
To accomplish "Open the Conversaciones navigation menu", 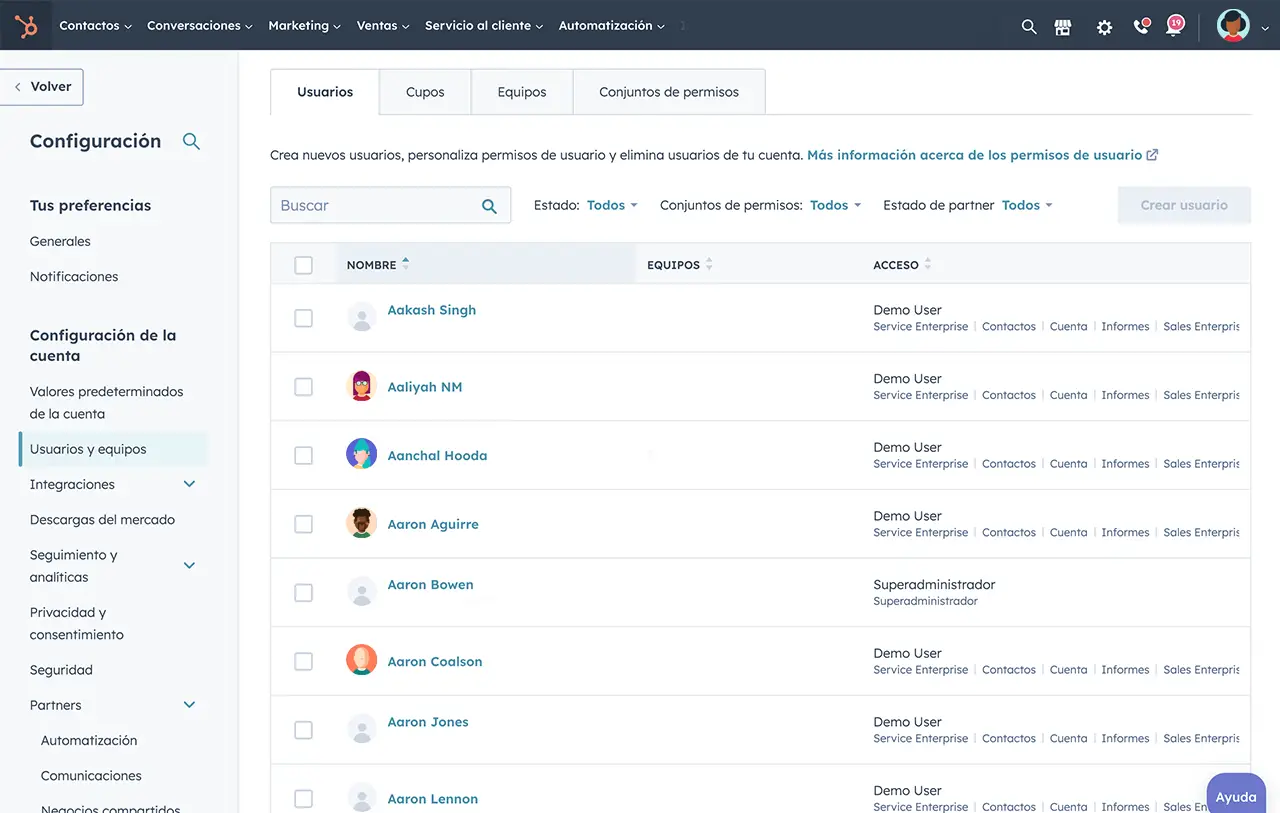I will [199, 26].
